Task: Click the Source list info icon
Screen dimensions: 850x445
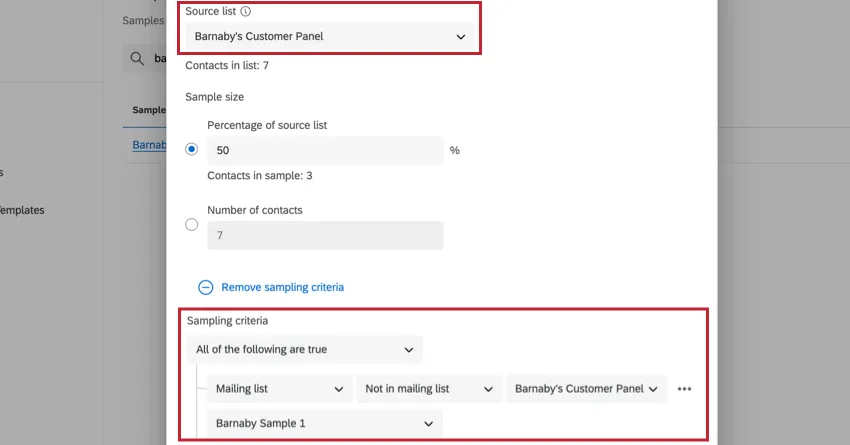Action: pos(246,12)
